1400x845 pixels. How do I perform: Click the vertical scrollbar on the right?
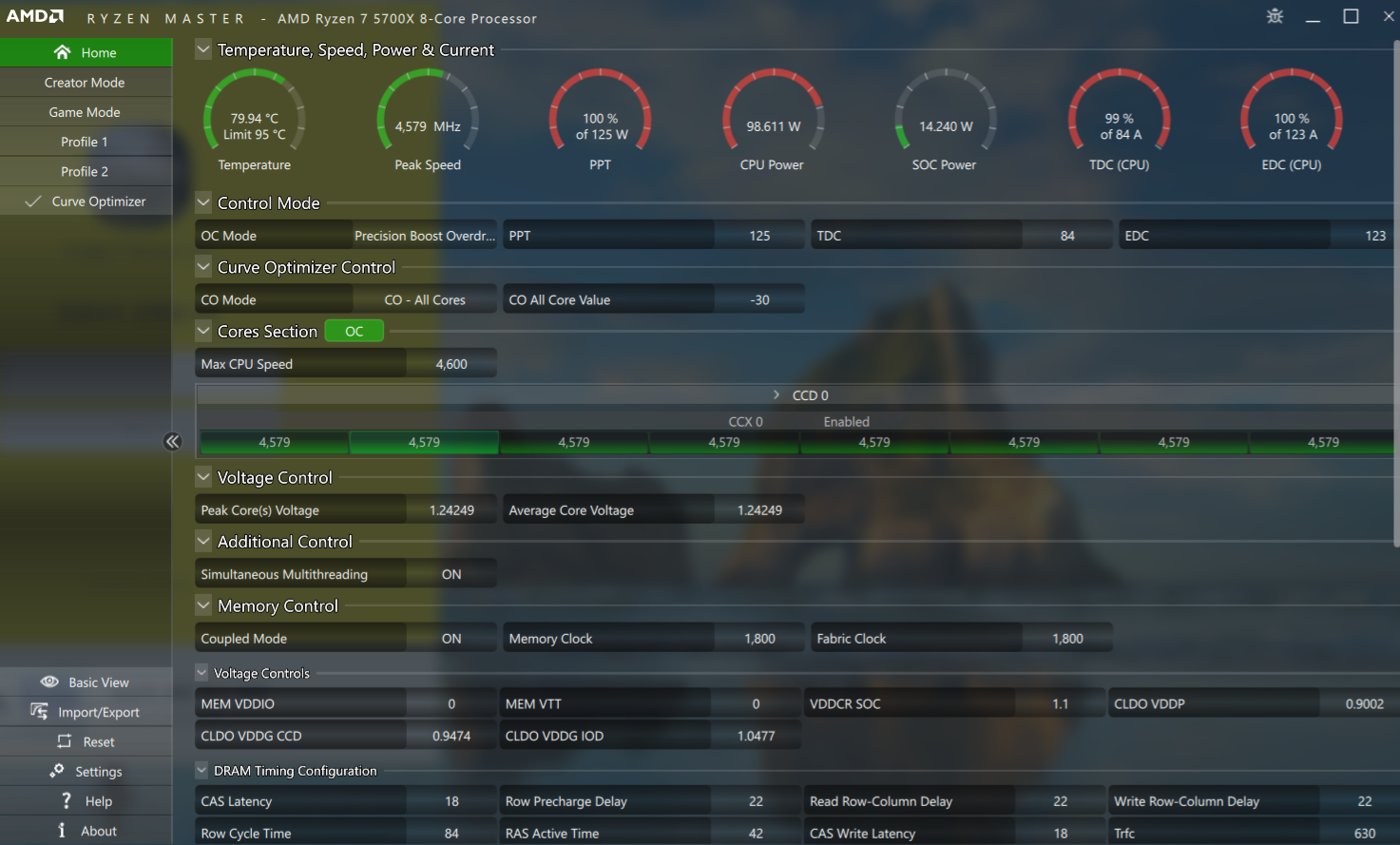tap(1395, 295)
